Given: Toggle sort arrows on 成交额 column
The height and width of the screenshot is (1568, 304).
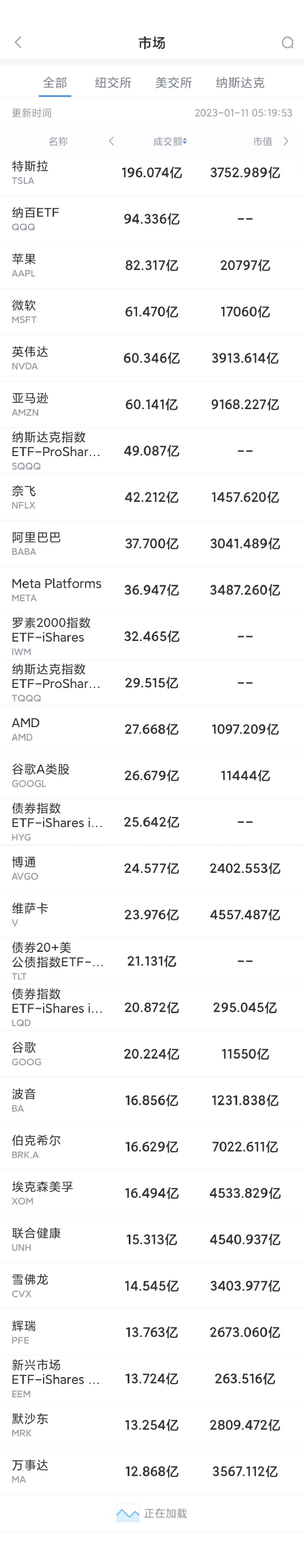Looking at the screenshot, I should pyautogui.click(x=185, y=141).
